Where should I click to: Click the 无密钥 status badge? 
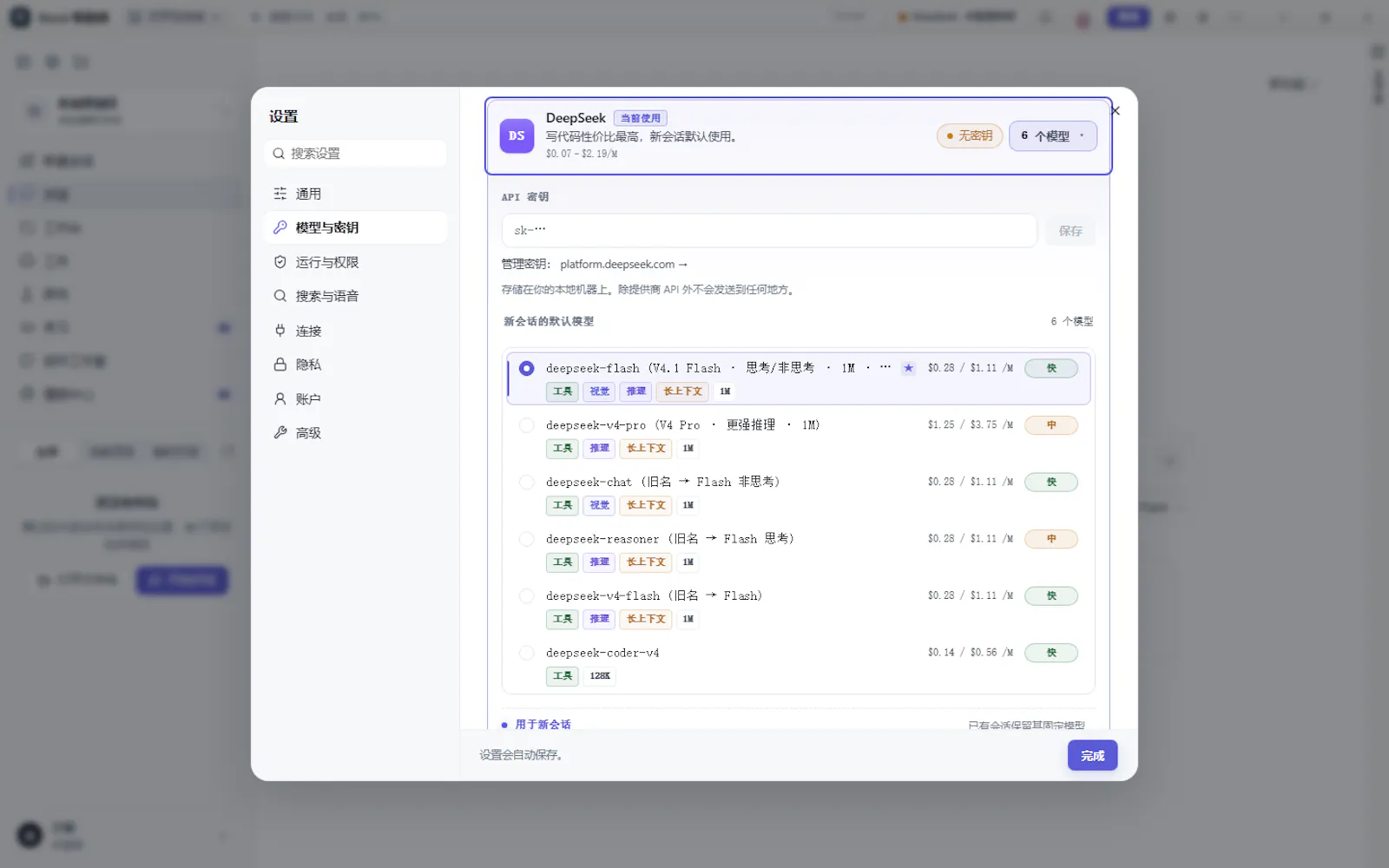(970, 136)
